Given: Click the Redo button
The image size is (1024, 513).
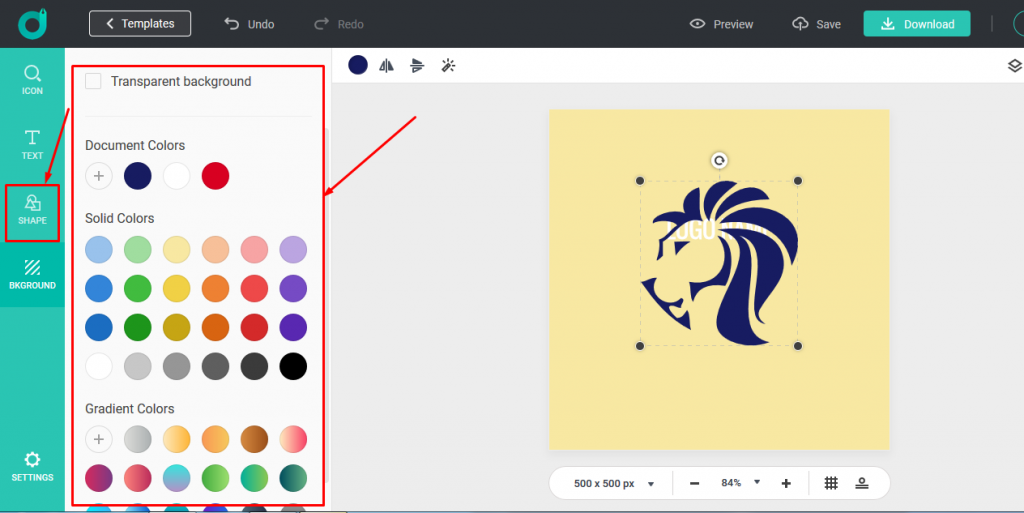Looking at the screenshot, I should 339,24.
